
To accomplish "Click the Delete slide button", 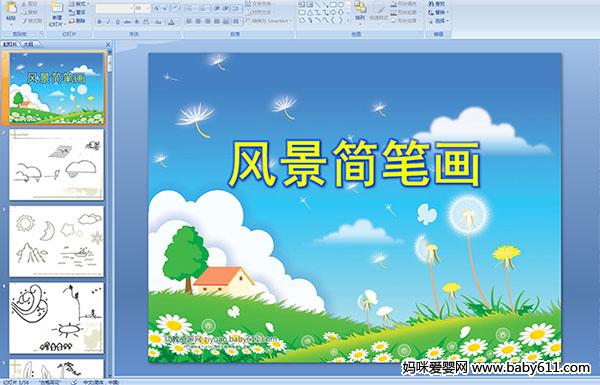I will click(x=77, y=21).
